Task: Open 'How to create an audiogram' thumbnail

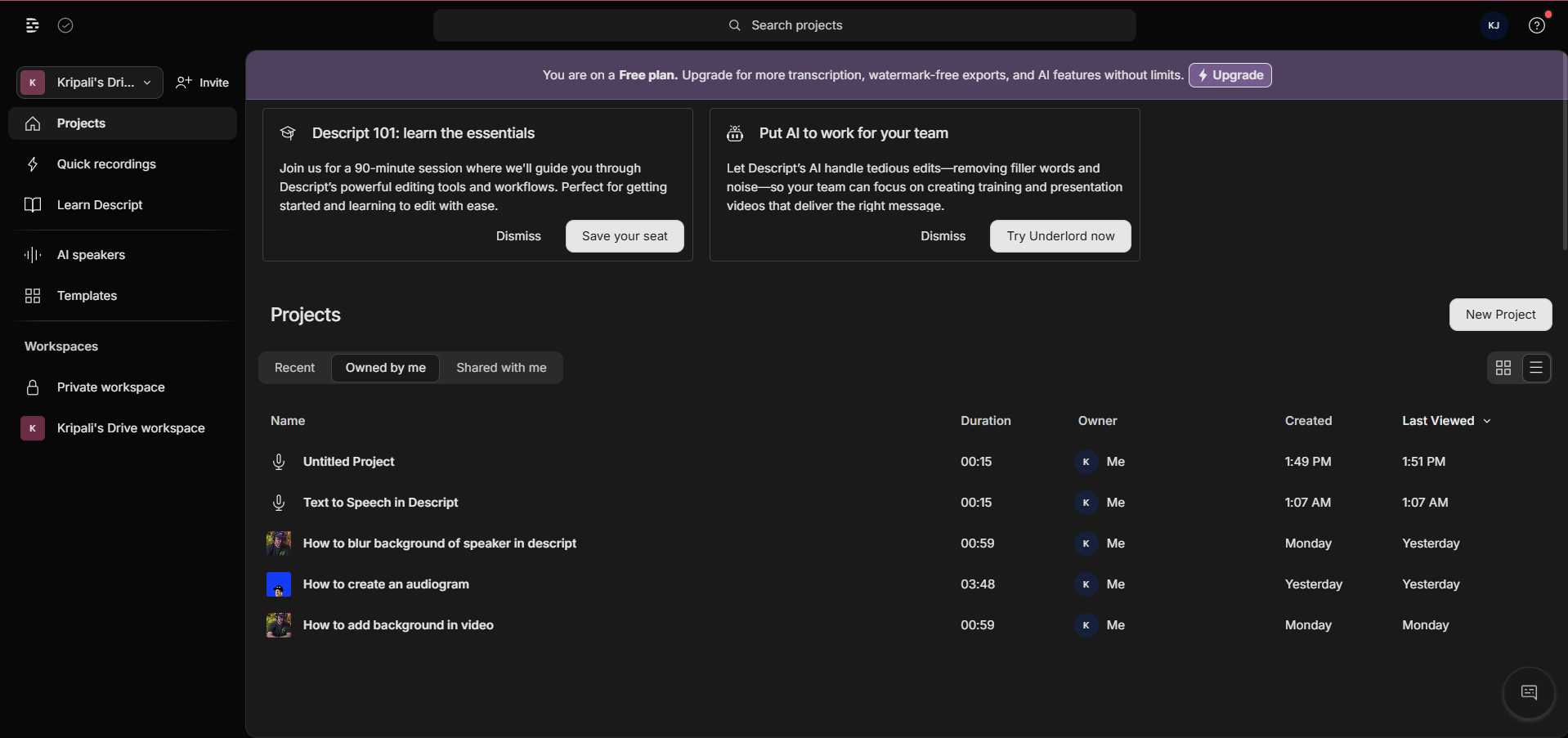Action: click(279, 584)
